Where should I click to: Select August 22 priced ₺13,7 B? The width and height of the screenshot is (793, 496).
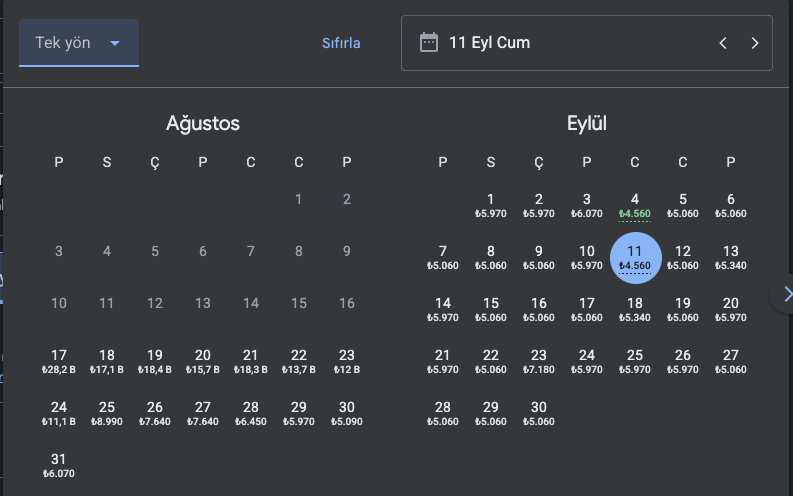click(x=299, y=362)
